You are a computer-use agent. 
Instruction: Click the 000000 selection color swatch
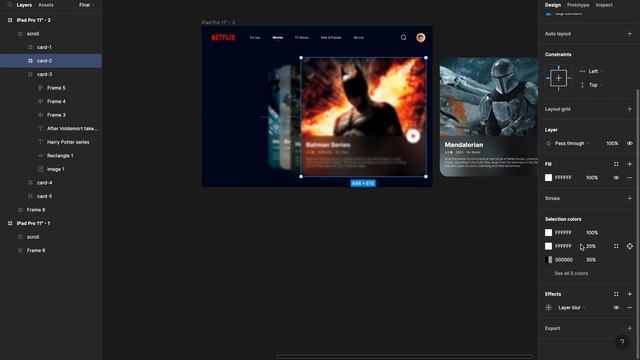tap(549, 260)
